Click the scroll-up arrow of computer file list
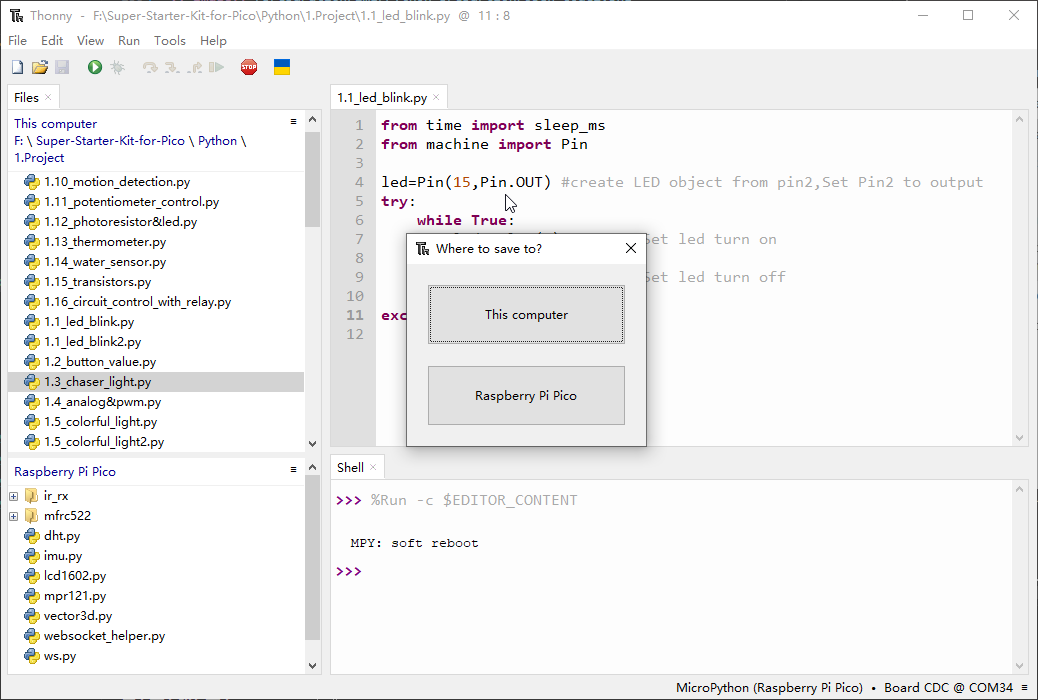 pos(312,120)
